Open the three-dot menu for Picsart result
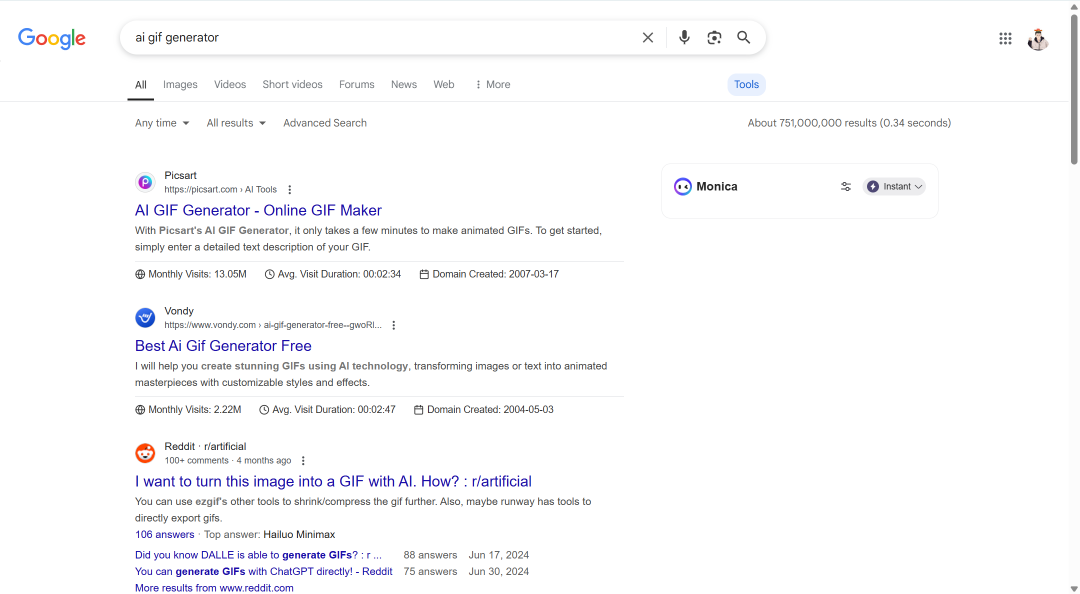 [290, 190]
